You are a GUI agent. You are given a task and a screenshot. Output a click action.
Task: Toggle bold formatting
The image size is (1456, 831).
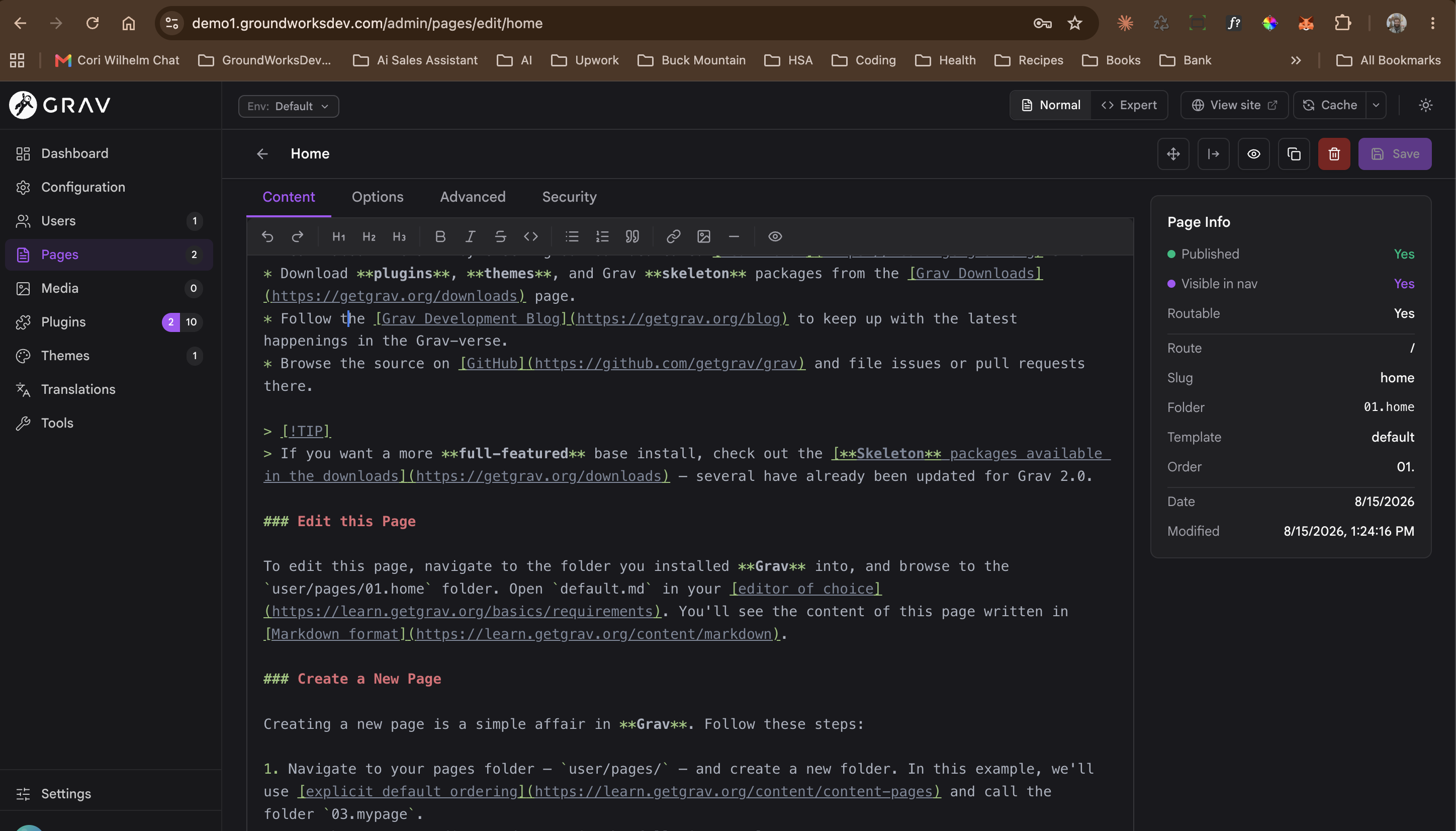440,236
